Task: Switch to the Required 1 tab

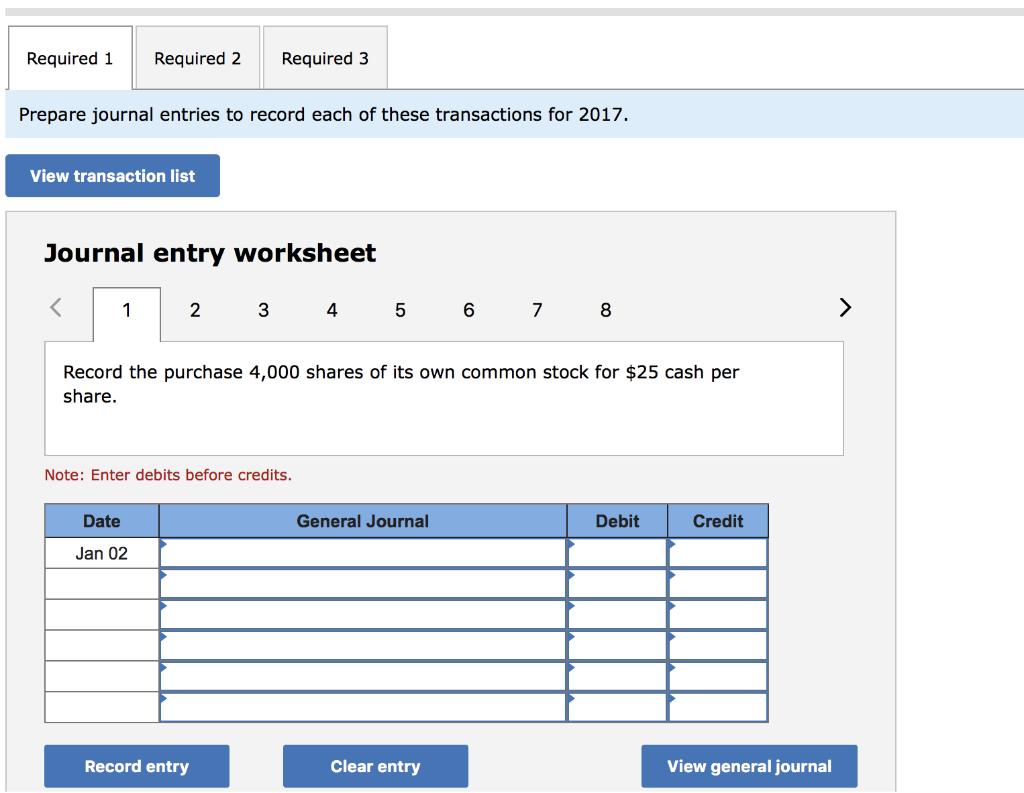Action: (x=70, y=58)
